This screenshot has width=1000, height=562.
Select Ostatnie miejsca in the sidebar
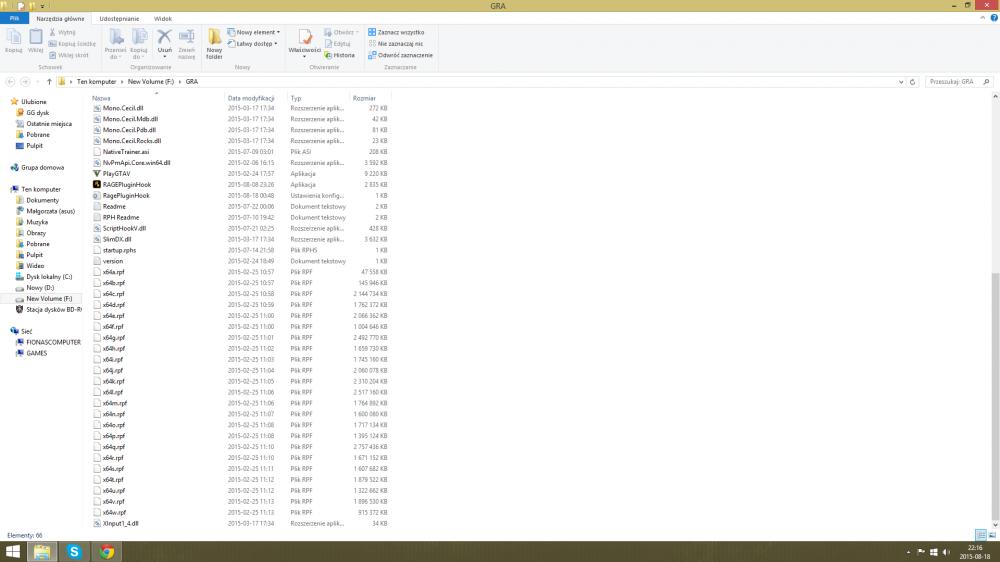click(48, 124)
